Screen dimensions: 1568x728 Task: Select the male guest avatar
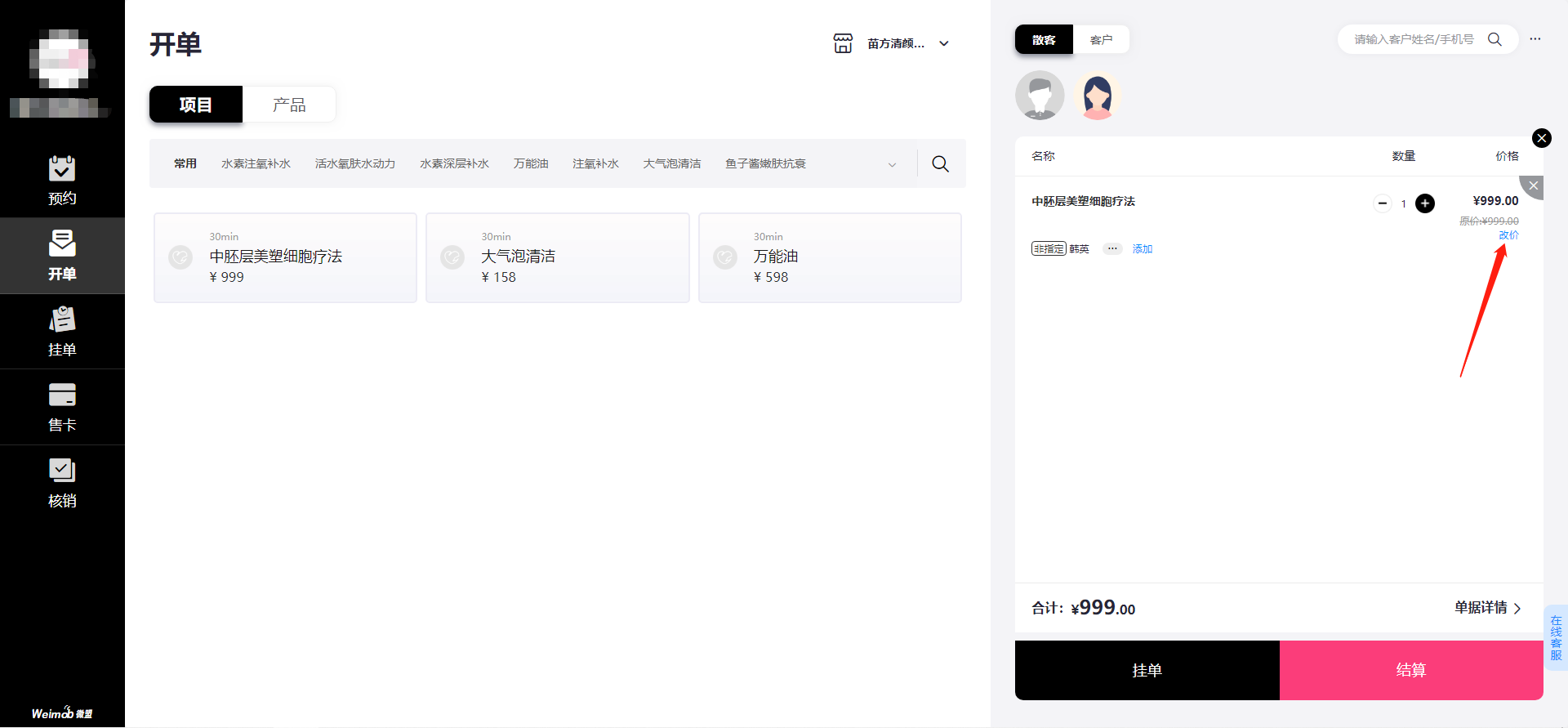click(1040, 96)
